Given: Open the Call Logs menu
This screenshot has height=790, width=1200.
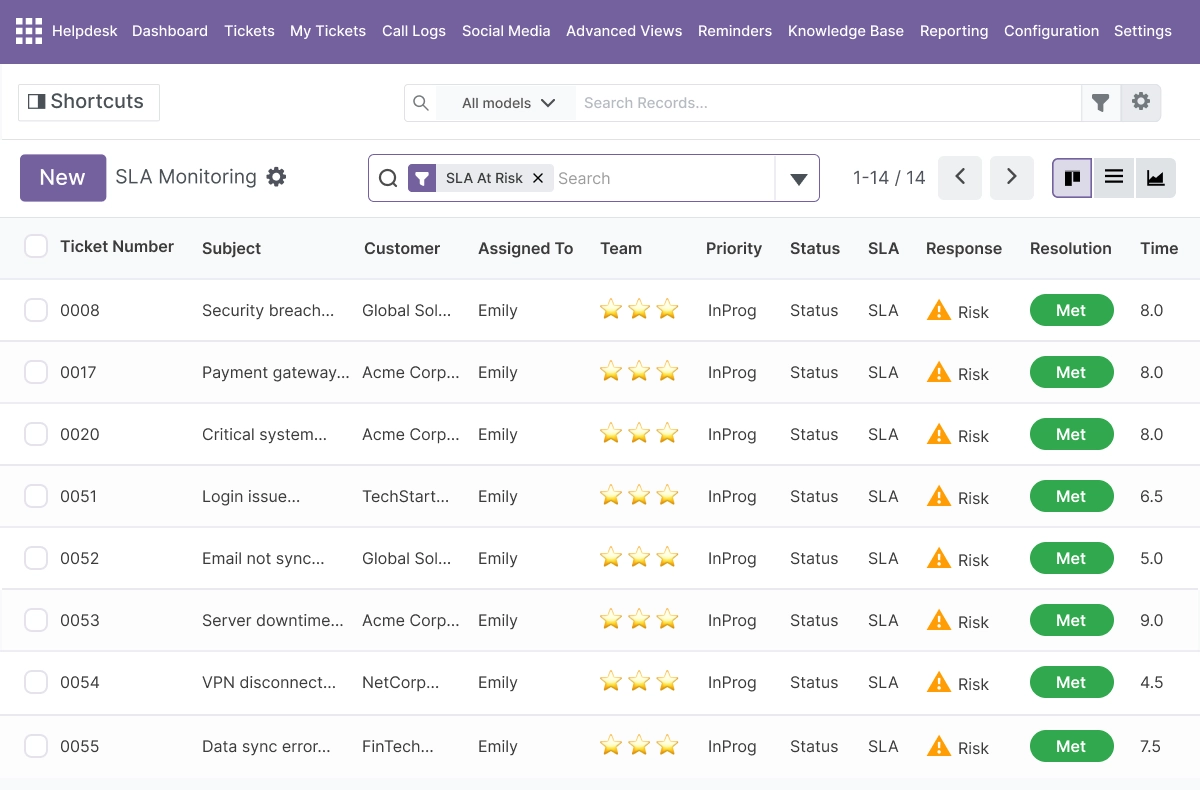Looking at the screenshot, I should pyautogui.click(x=414, y=31).
